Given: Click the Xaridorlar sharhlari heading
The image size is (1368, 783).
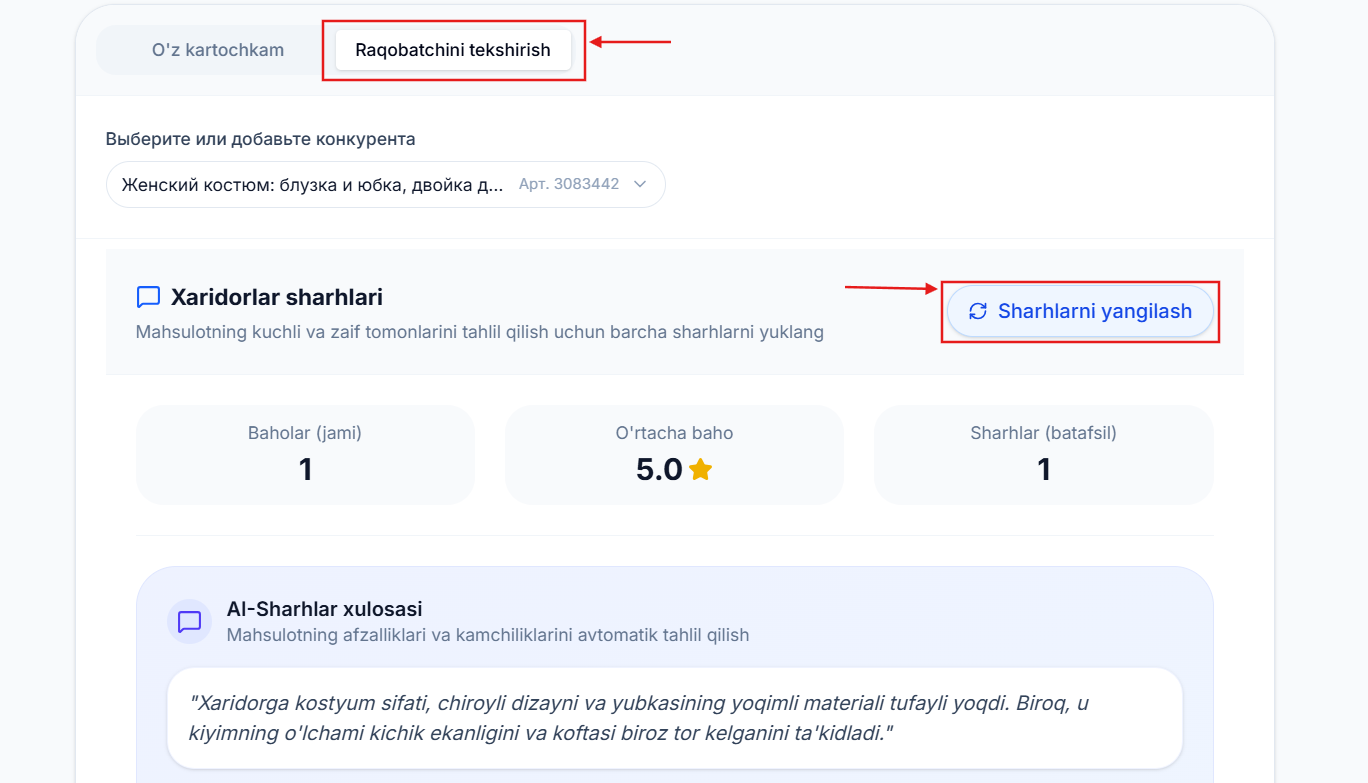Looking at the screenshot, I should pos(277,297).
